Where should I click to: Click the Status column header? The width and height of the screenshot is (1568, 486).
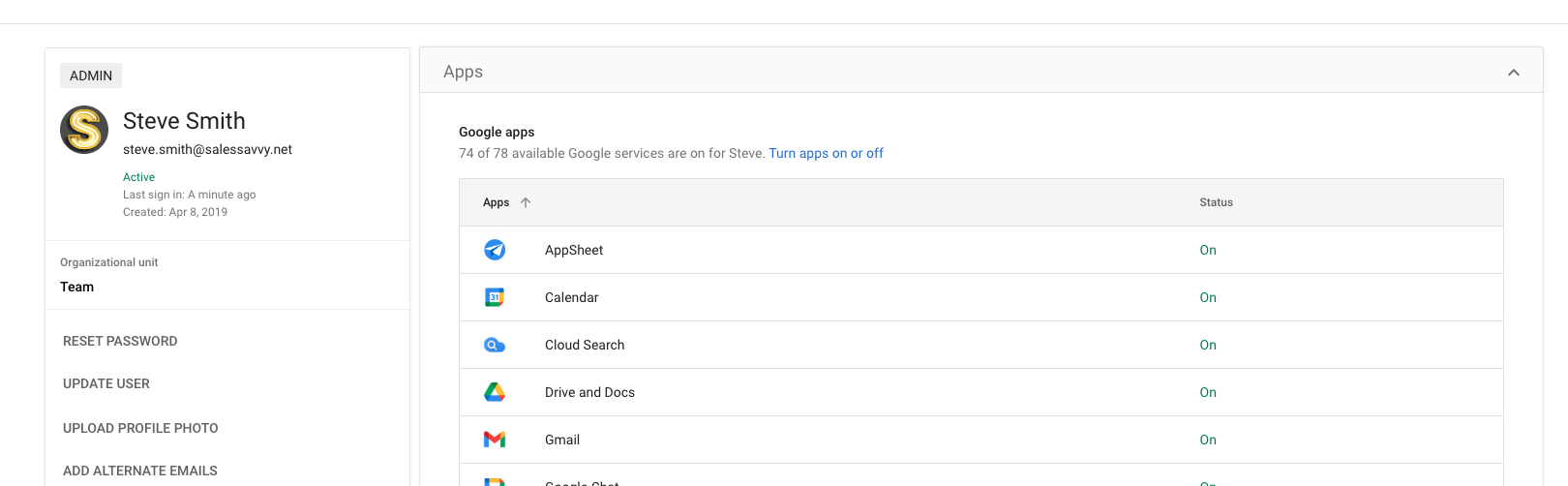coord(1216,202)
